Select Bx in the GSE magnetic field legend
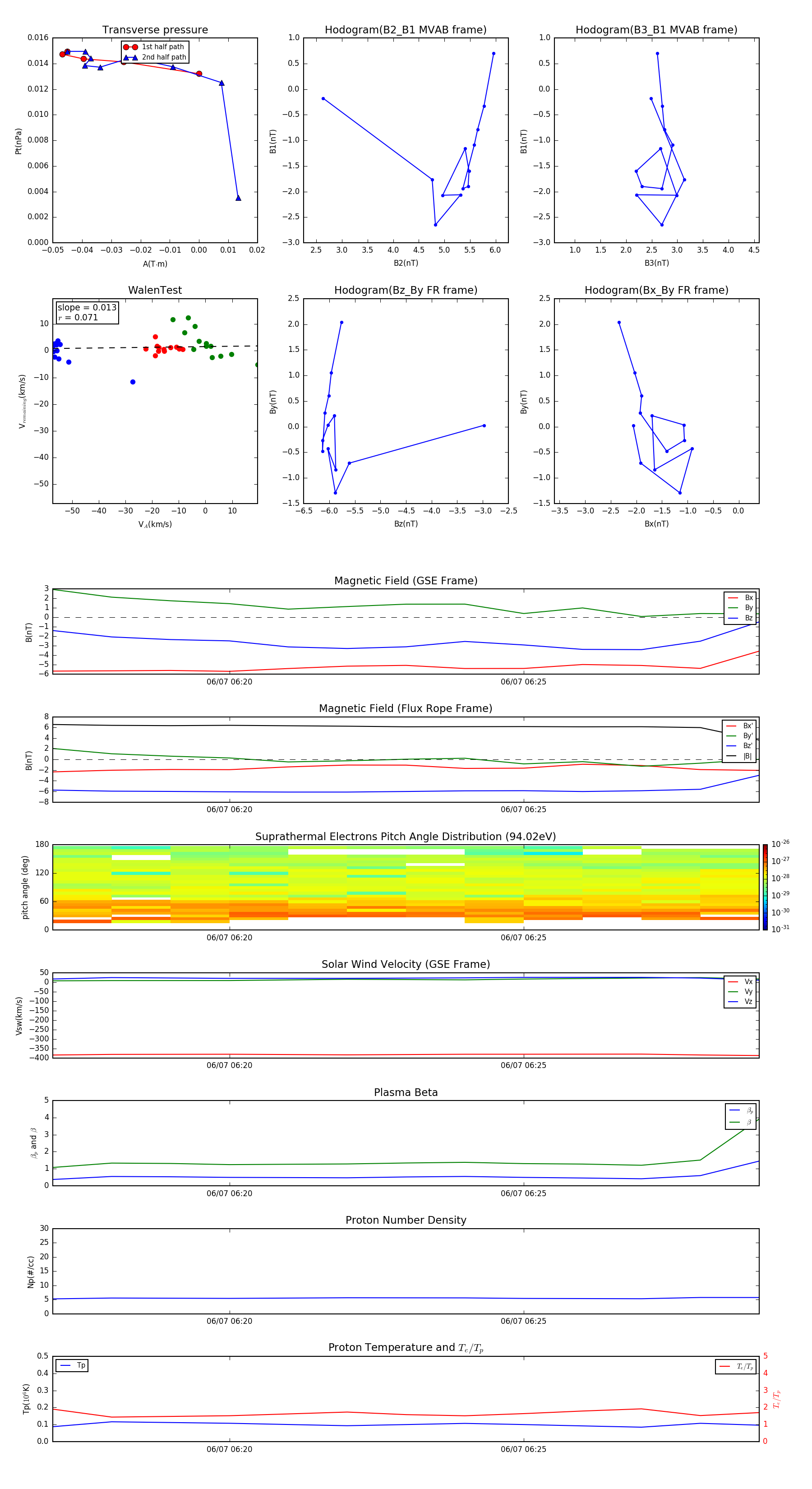This screenshot has width=812, height=1489. 740,598
